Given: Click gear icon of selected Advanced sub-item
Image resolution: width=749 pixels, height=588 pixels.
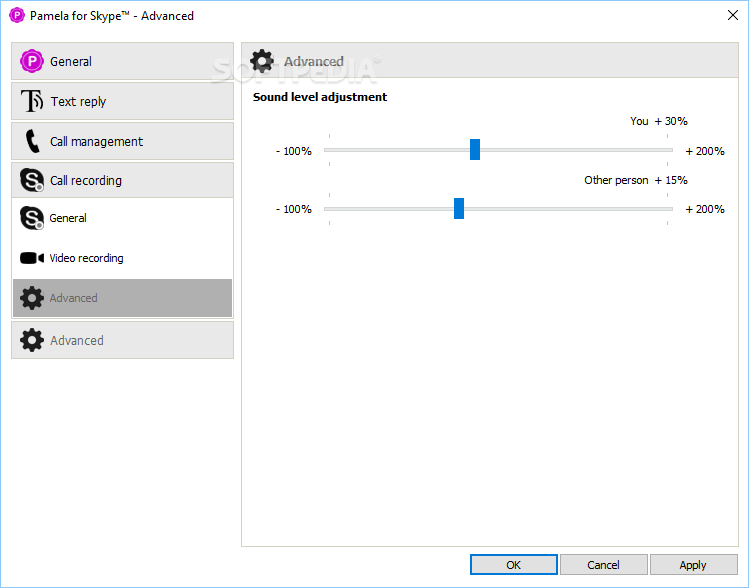Looking at the screenshot, I should click(32, 298).
